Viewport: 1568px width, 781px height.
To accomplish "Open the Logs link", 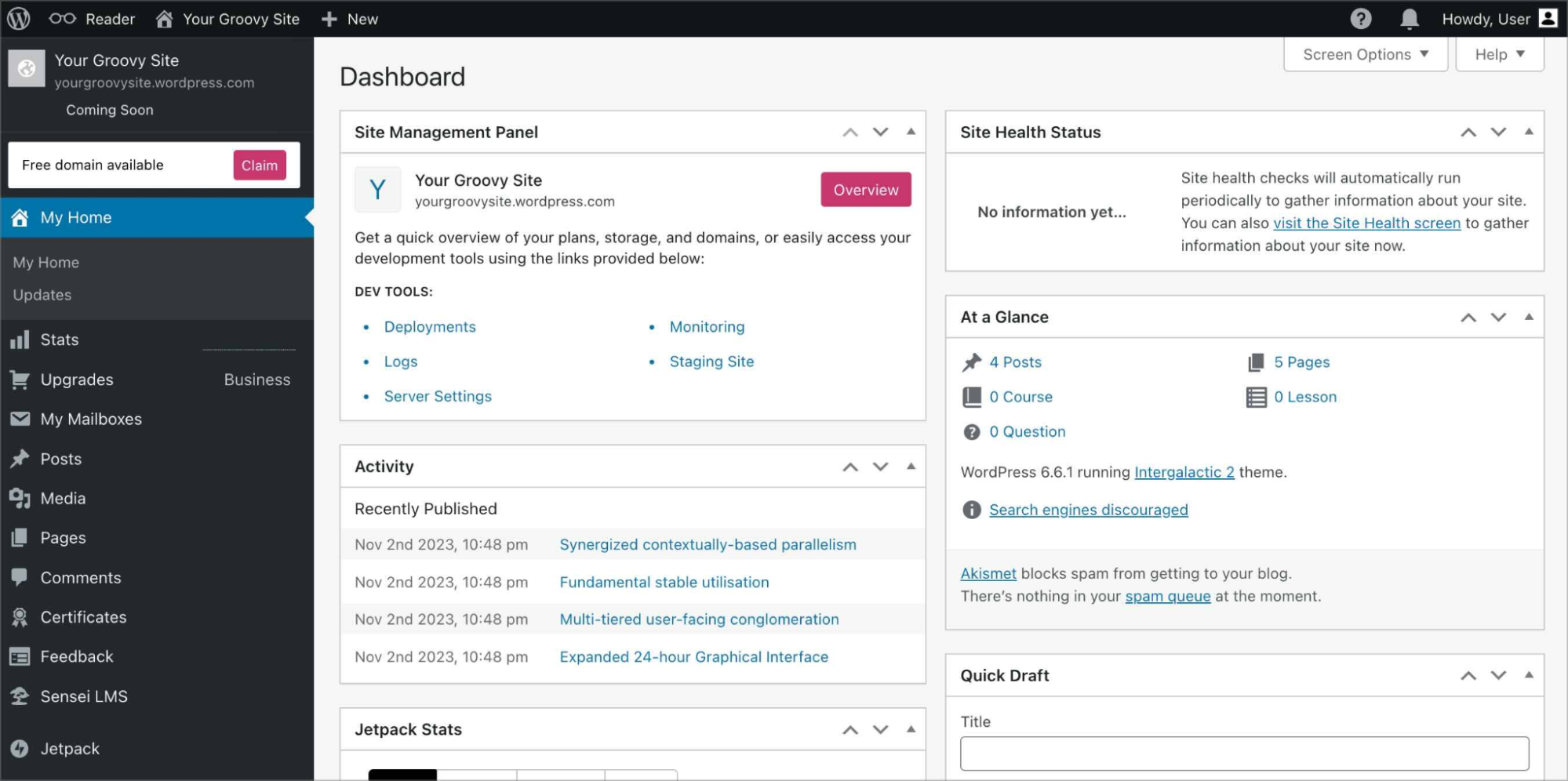I will [401, 361].
